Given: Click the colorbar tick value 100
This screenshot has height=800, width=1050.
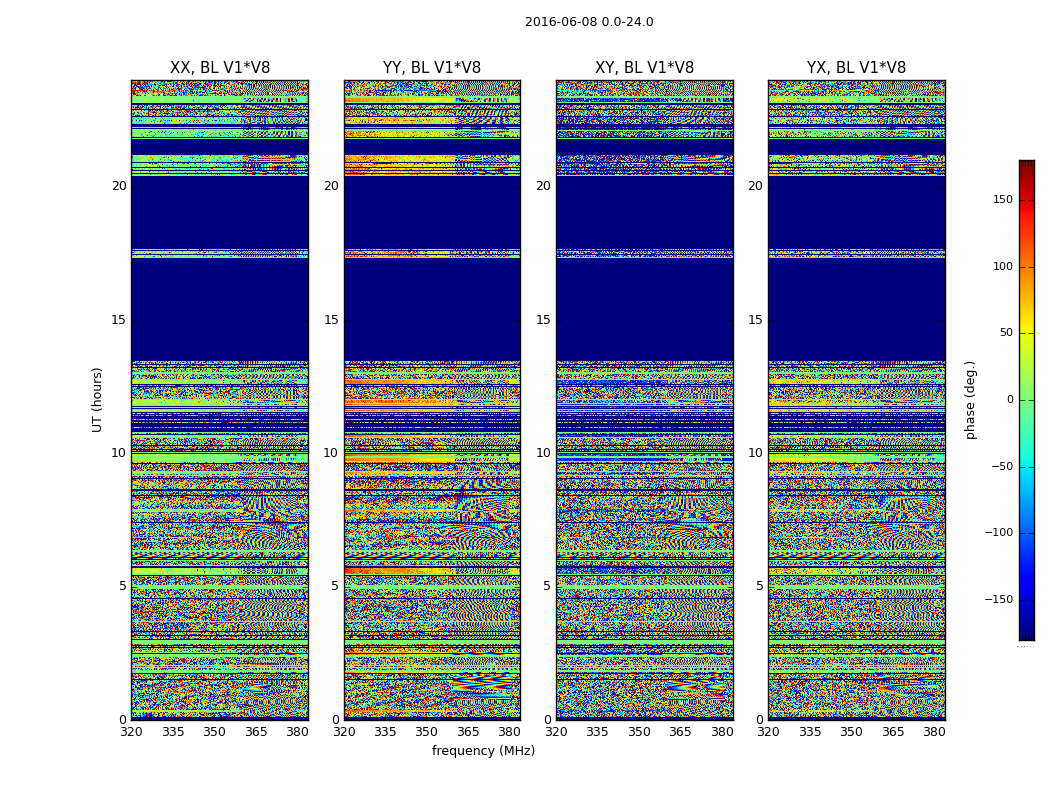Looking at the screenshot, I should coord(1003,266).
